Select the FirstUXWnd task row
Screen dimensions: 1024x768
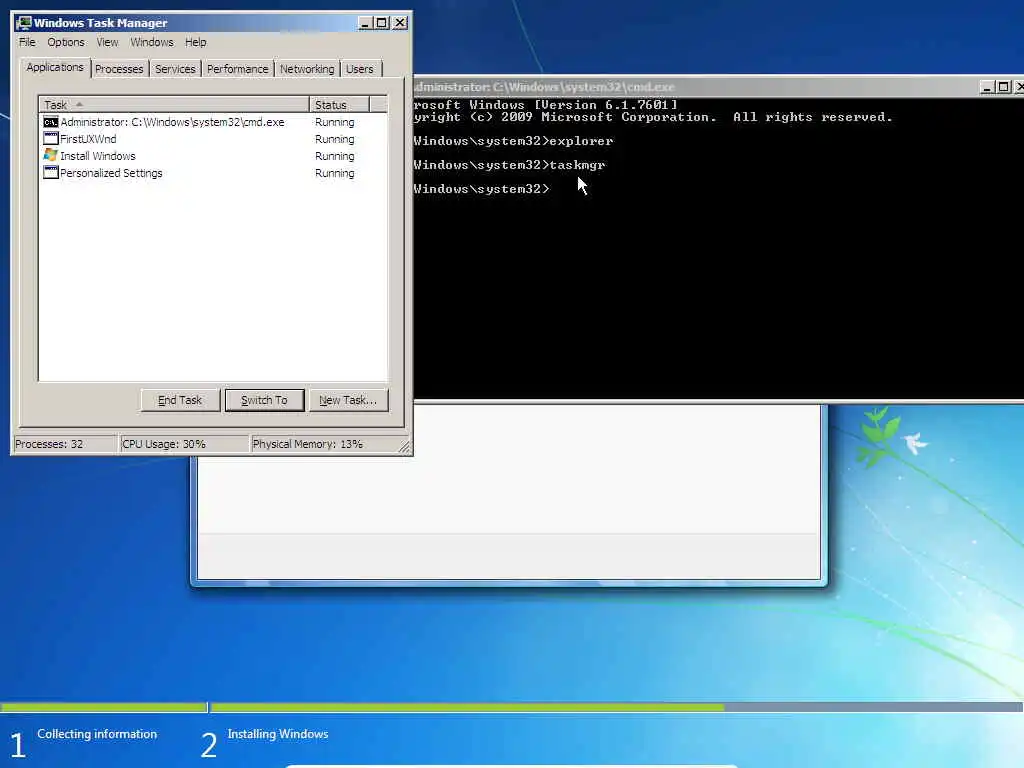[213, 139]
